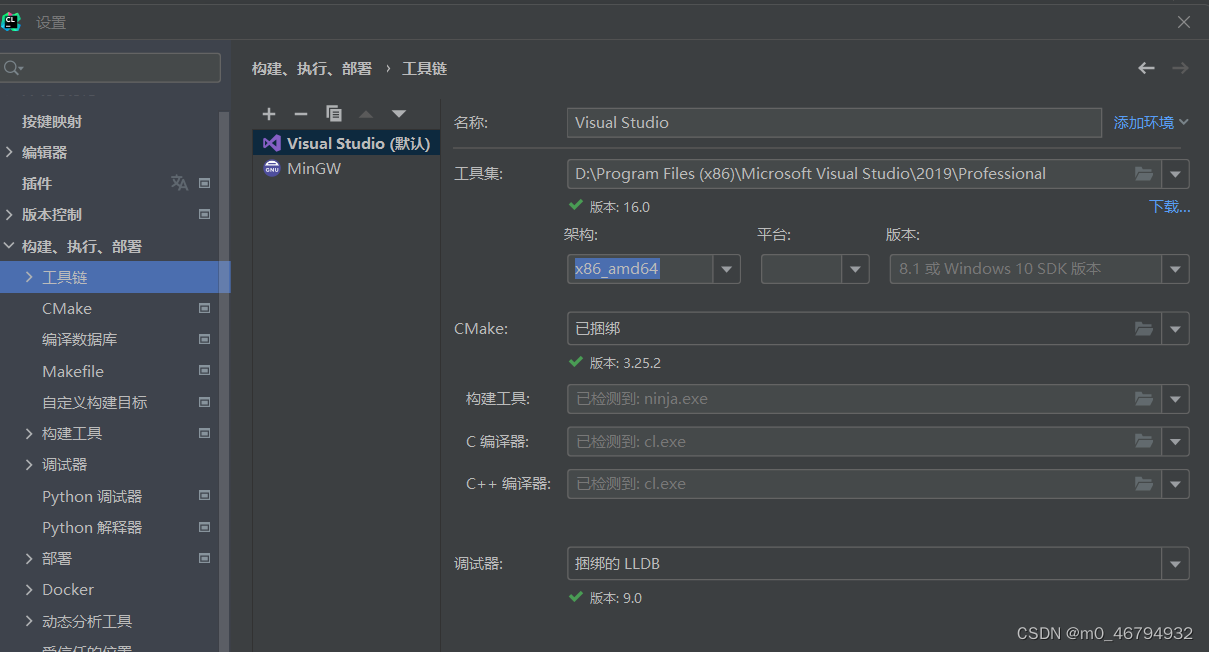The image size is (1209, 652).
Task: Open plugin settings via the icon beside 插件
Action: pyautogui.click(x=204, y=183)
